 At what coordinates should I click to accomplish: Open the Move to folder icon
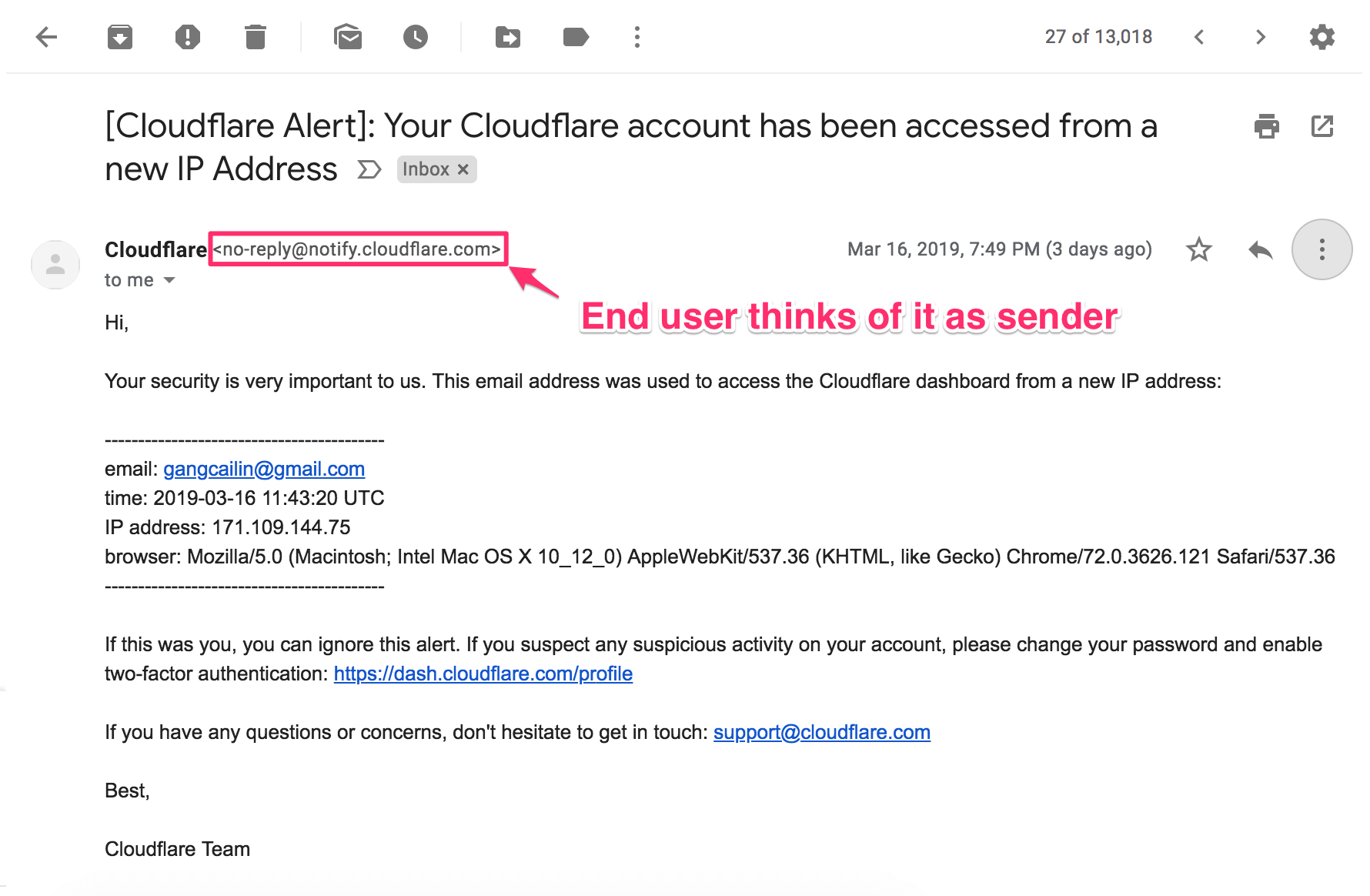508,37
